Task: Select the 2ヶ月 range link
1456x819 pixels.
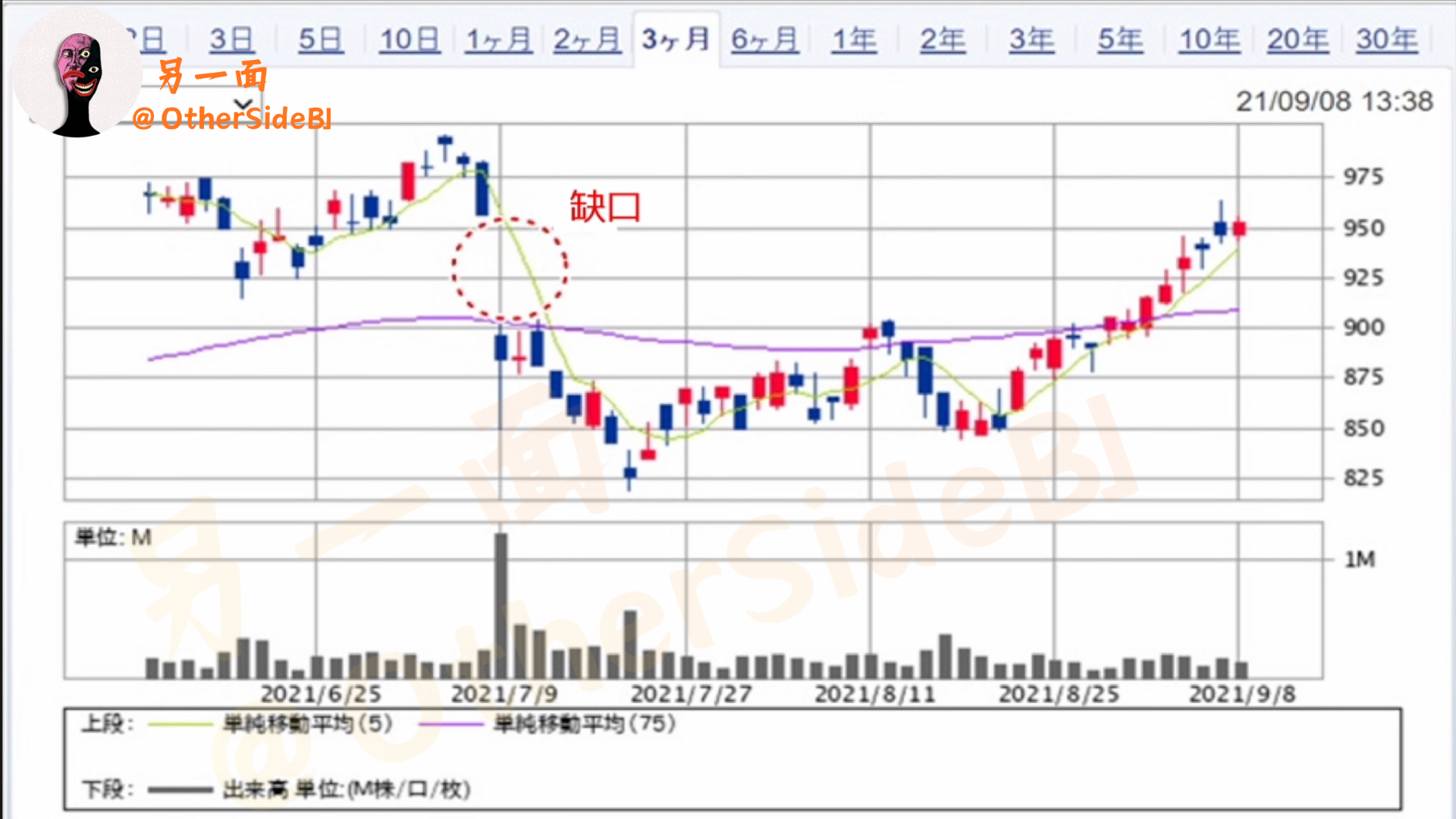Action: pyautogui.click(x=587, y=39)
